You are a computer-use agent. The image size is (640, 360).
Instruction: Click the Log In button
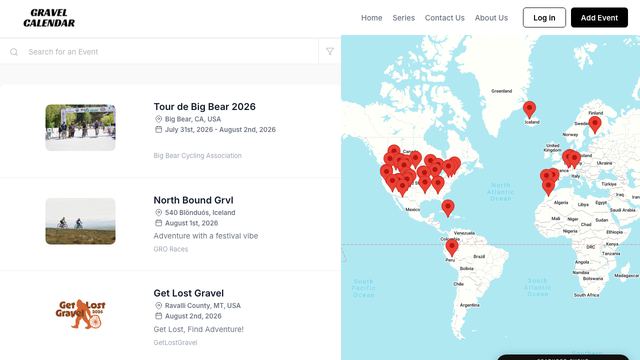[544, 18]
